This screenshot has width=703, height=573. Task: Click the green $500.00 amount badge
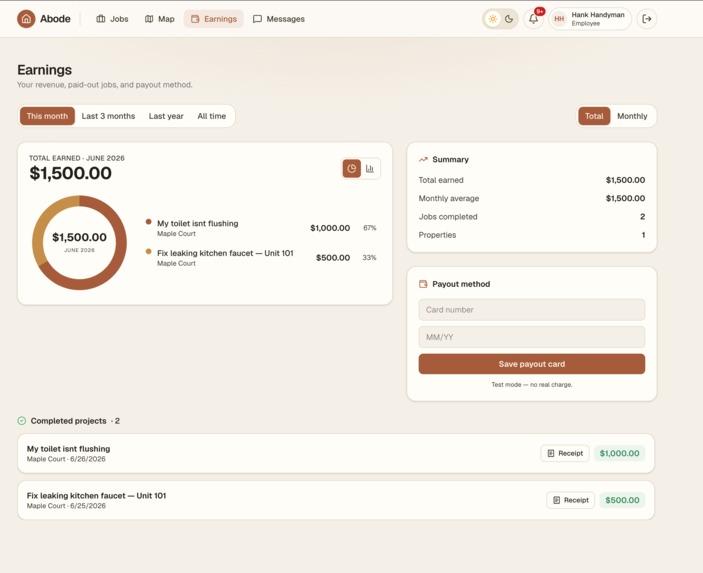(x=622, y=500)
